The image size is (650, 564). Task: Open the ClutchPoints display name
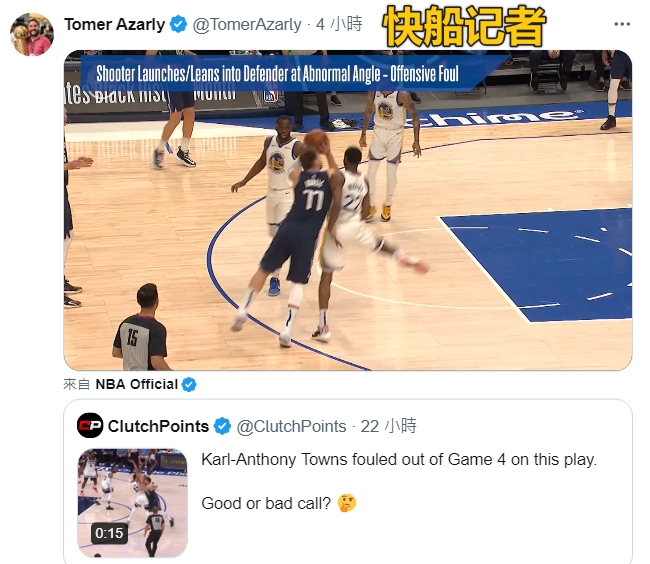(158, 426)
